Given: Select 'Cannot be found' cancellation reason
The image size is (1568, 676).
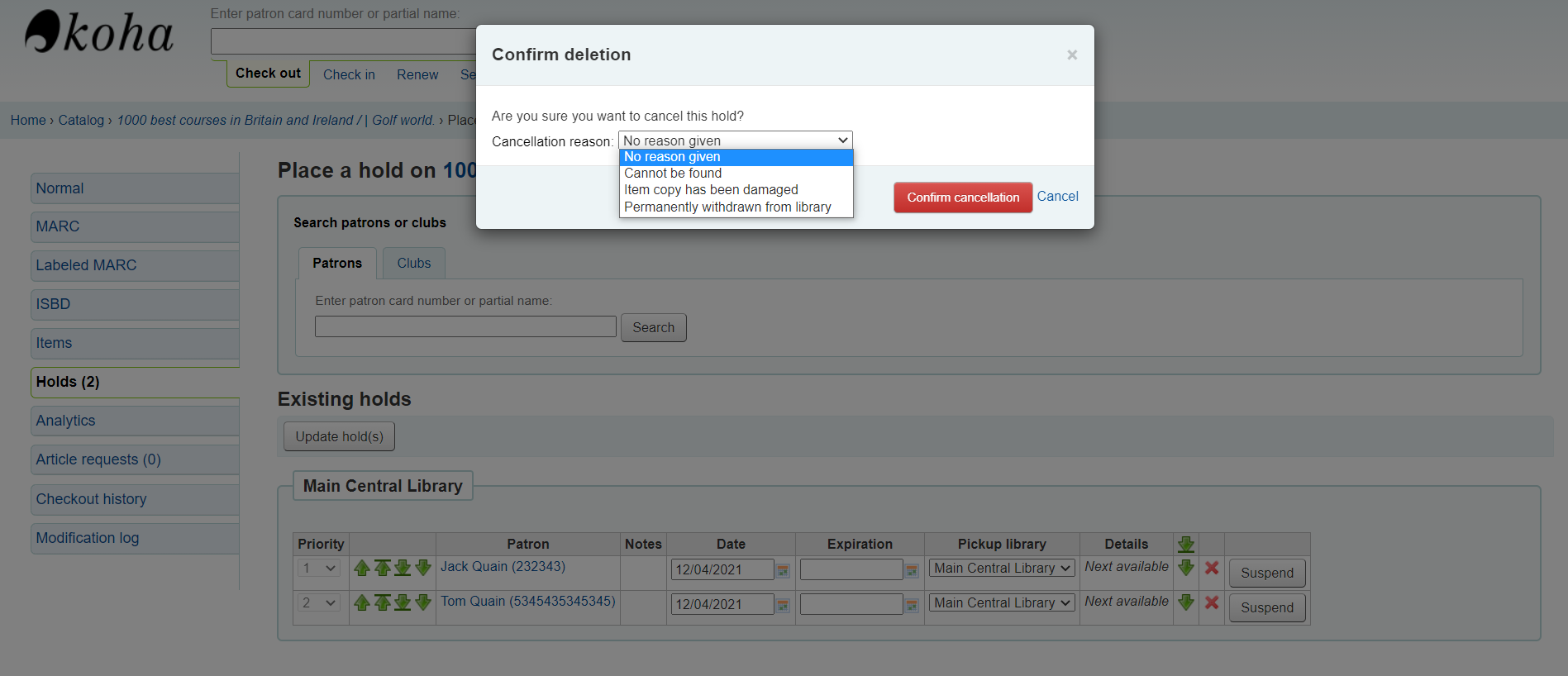Looking at the screenshot, I should point(673,174).
